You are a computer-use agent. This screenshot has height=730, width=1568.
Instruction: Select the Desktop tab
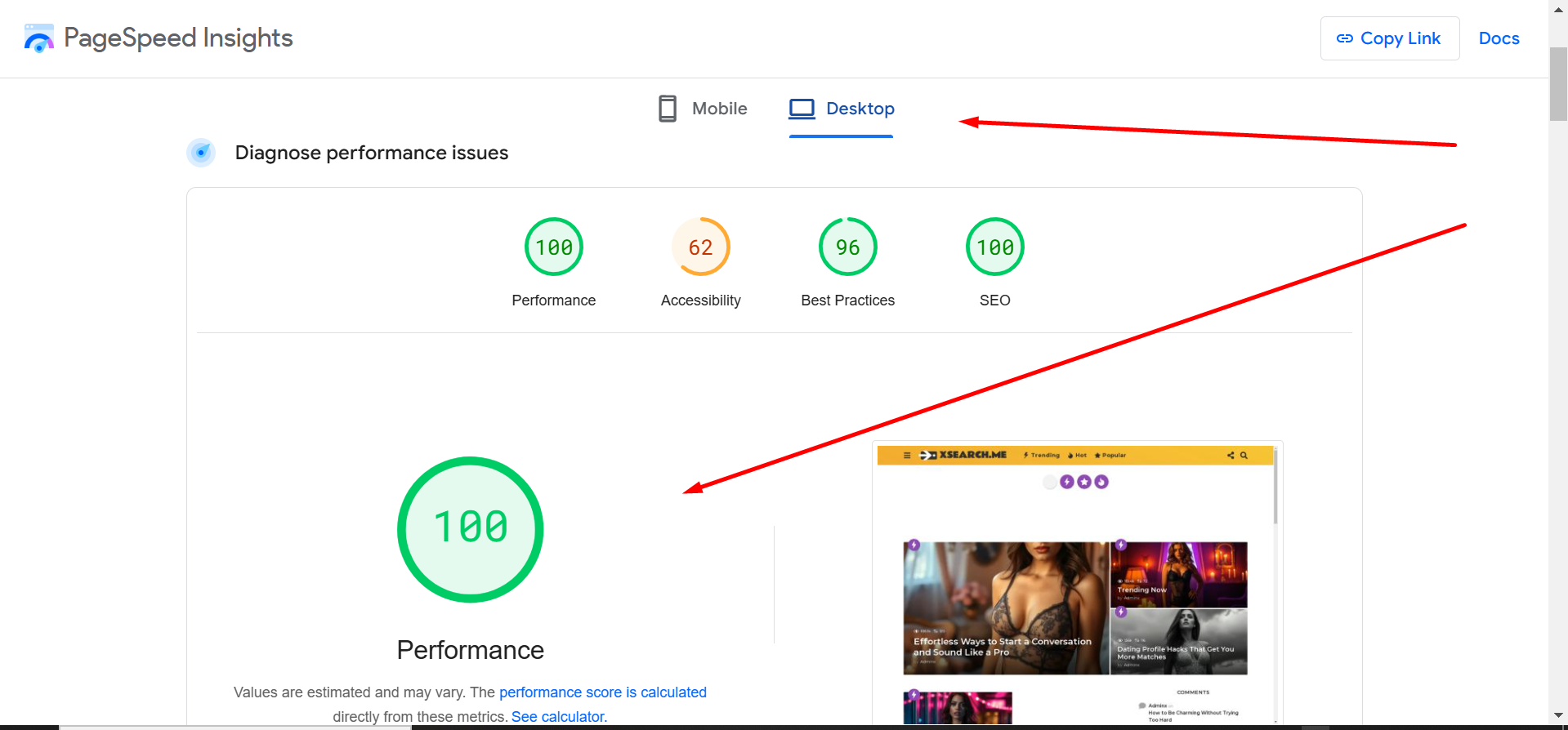842,109
